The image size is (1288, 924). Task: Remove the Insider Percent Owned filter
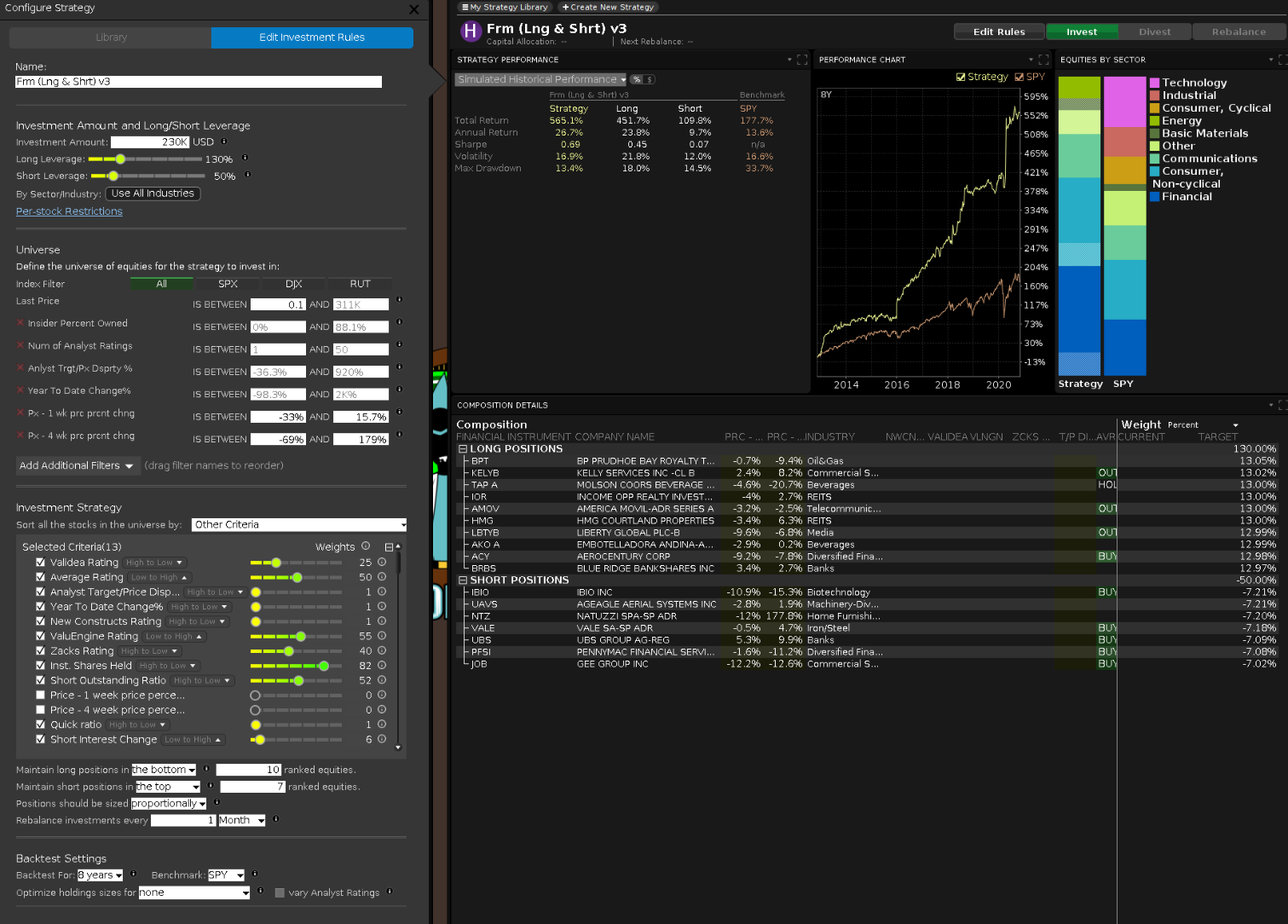tap(20, 323)
